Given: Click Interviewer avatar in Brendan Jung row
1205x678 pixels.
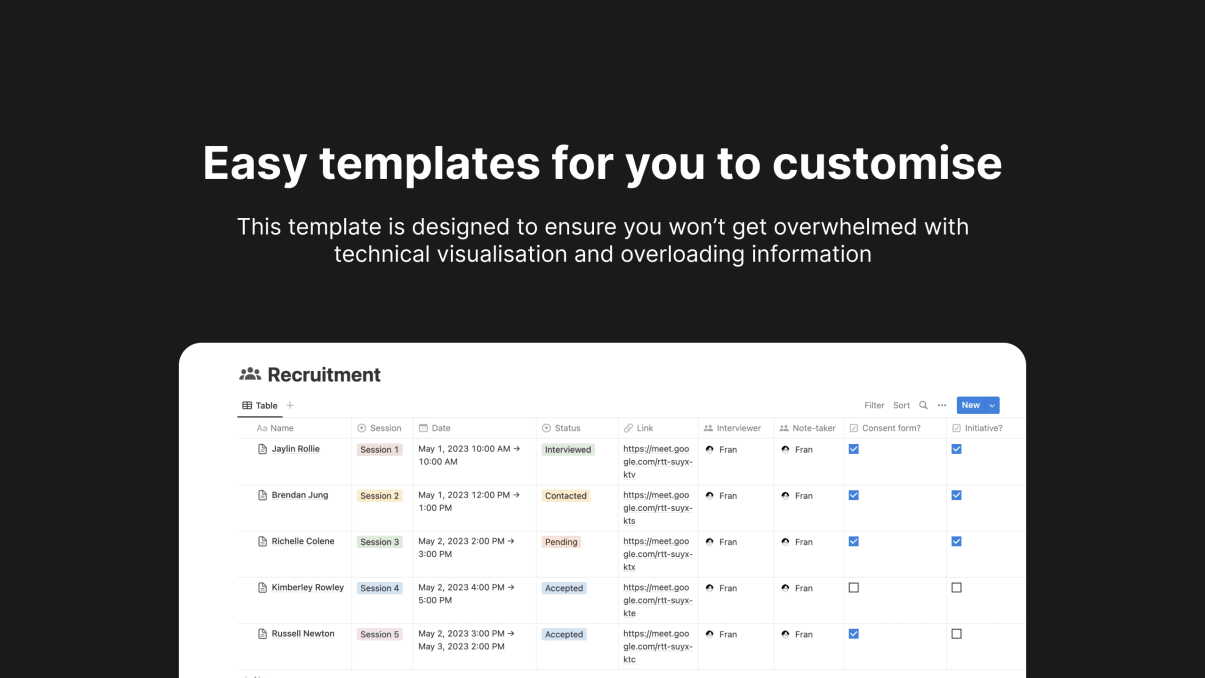Looking at the screenshot, I should coord(710,495).
